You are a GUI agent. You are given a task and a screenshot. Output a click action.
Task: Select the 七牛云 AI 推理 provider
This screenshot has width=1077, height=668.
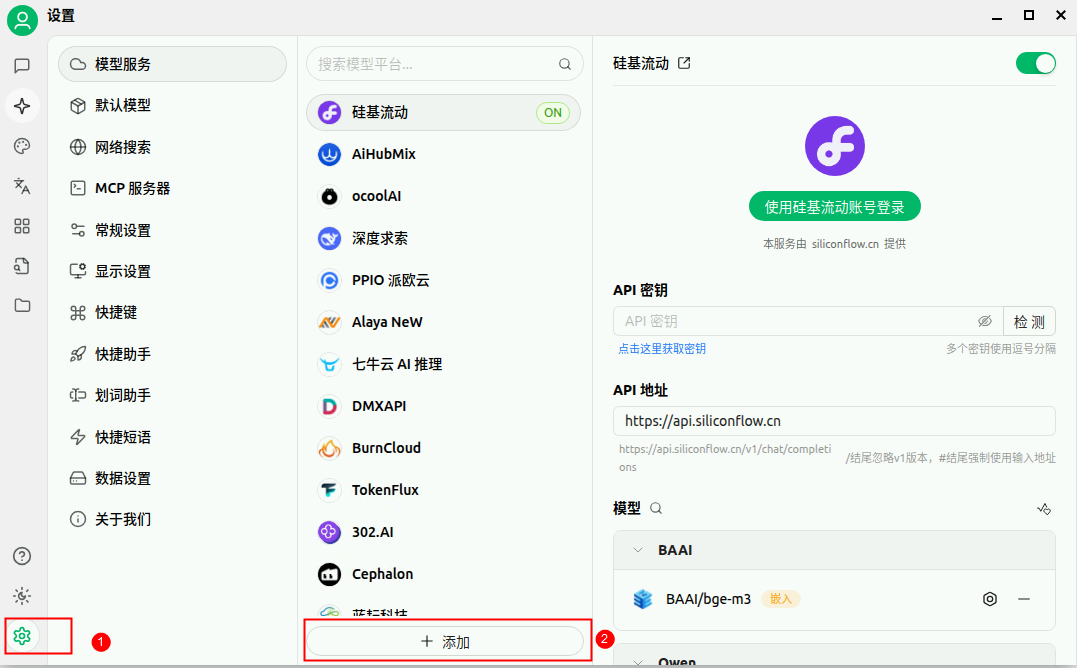(444, 364)
